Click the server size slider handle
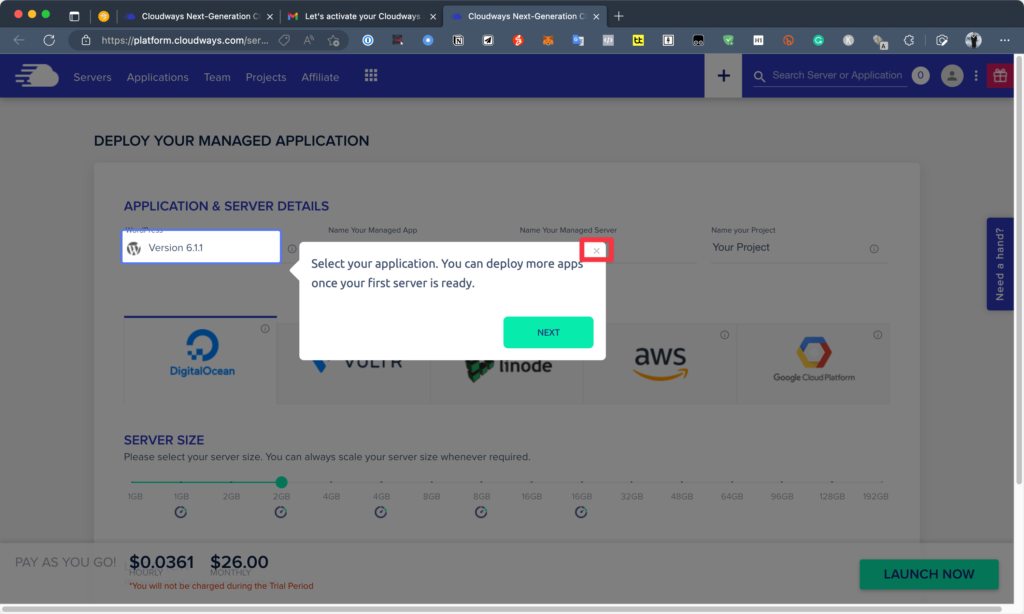The width and height of the screenshot is (1024, 614). tap(281, 482)
